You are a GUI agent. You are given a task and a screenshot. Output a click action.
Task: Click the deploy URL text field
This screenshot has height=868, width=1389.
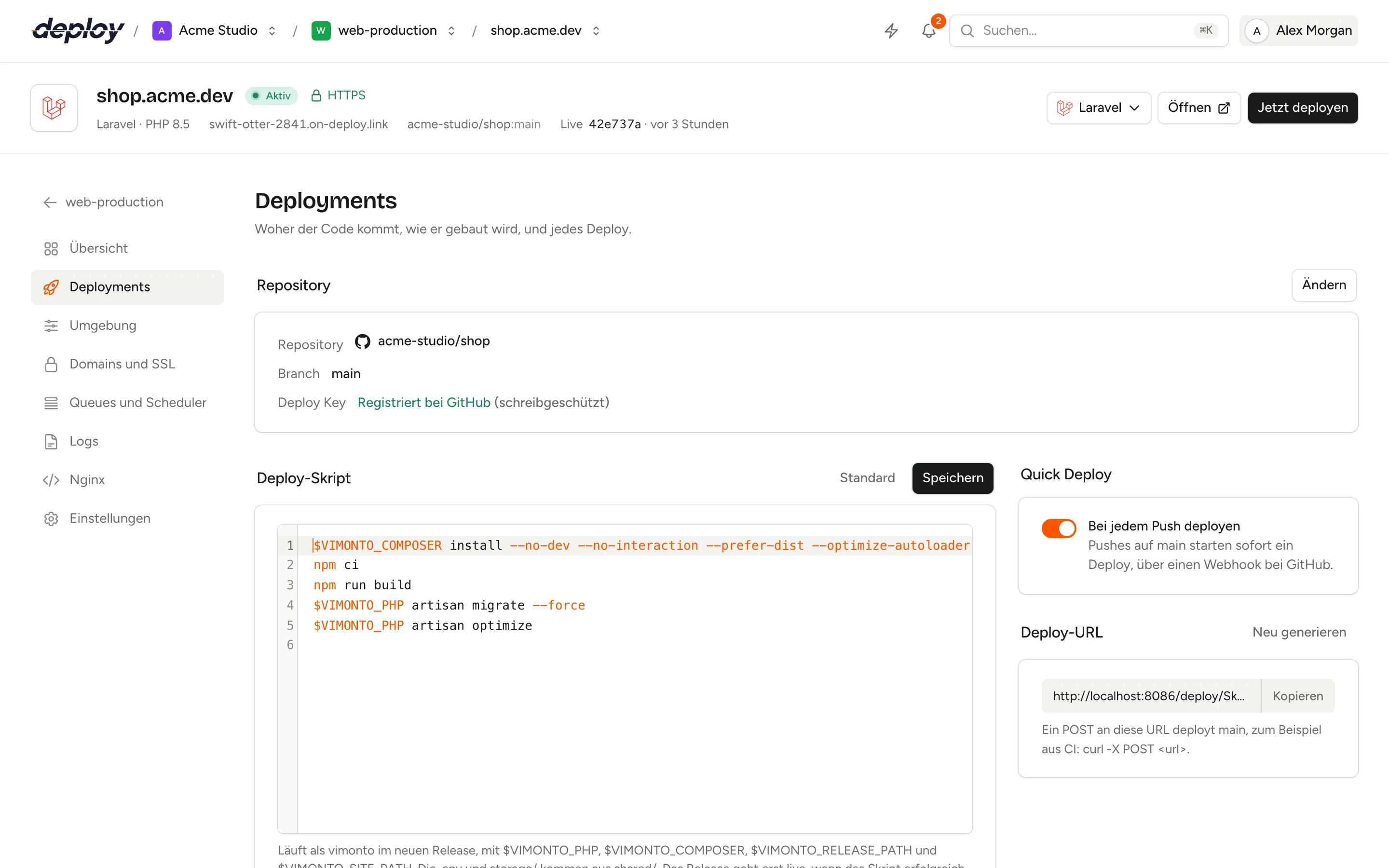pyautogui.click(x=1151, y=696)
